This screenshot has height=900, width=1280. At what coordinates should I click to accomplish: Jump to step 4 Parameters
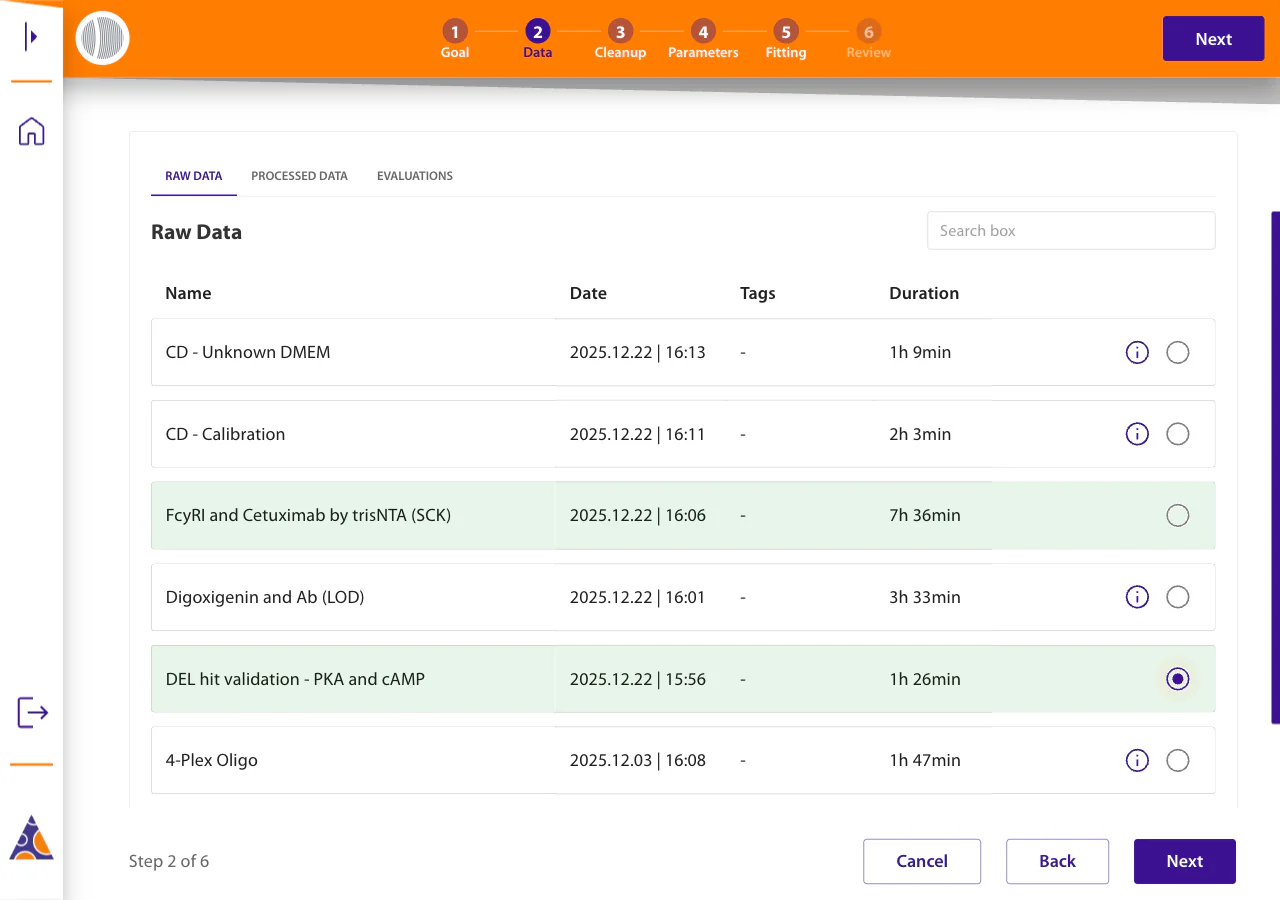tap(703, 39)
